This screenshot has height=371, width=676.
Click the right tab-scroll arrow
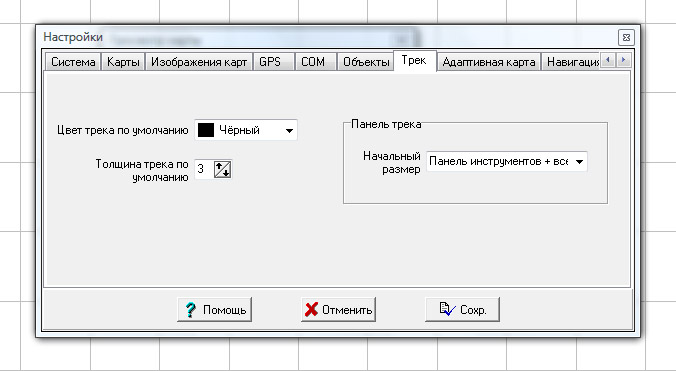tap(623, 59)
